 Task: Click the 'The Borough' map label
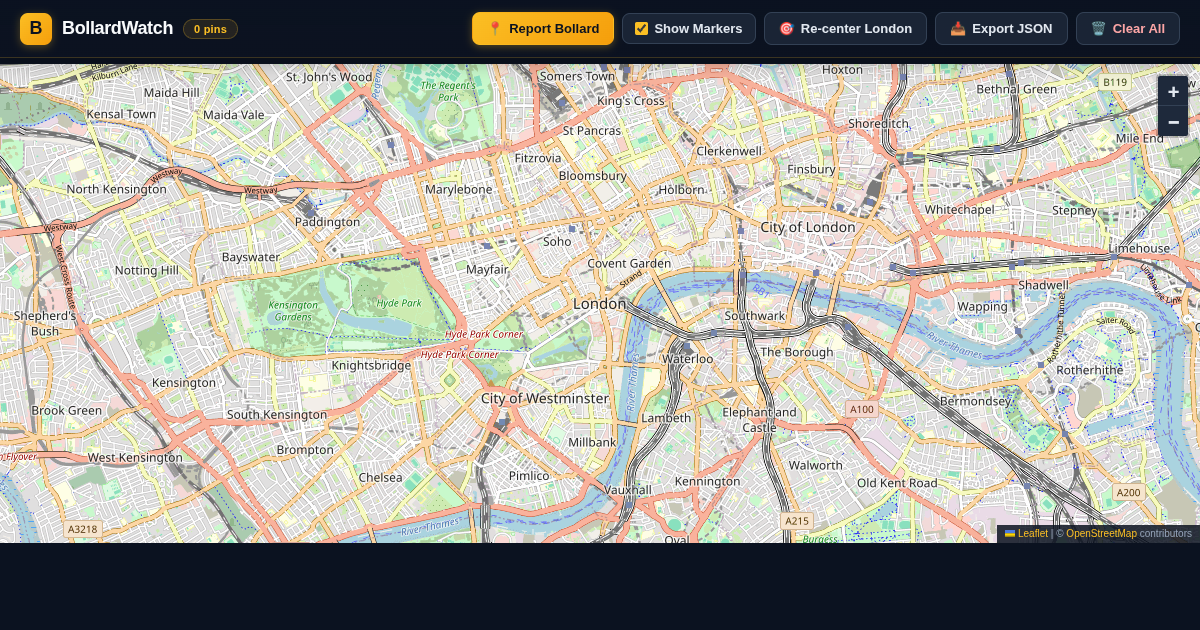[797, 352]
